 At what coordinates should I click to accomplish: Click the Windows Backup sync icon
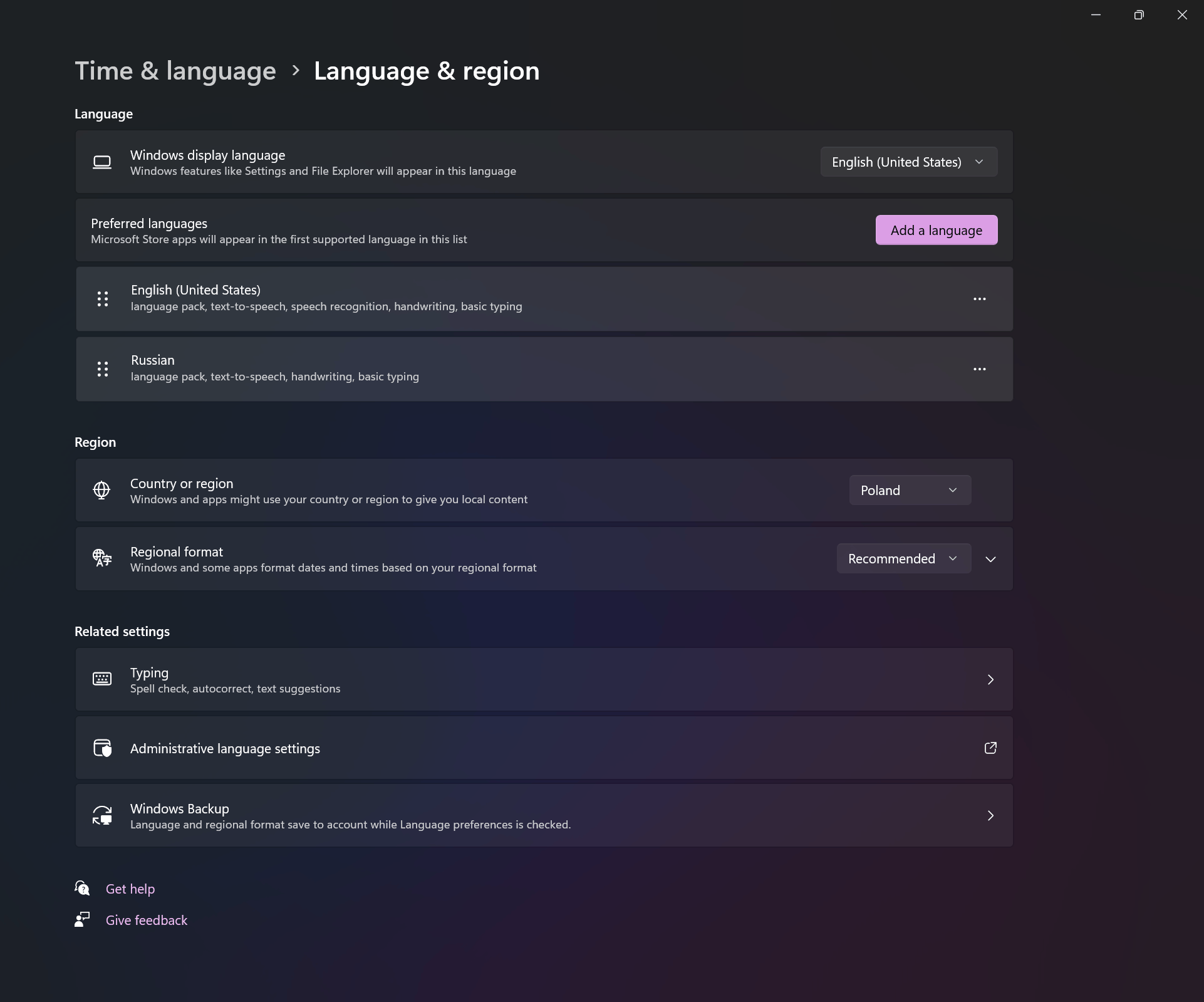click(101, 815)
